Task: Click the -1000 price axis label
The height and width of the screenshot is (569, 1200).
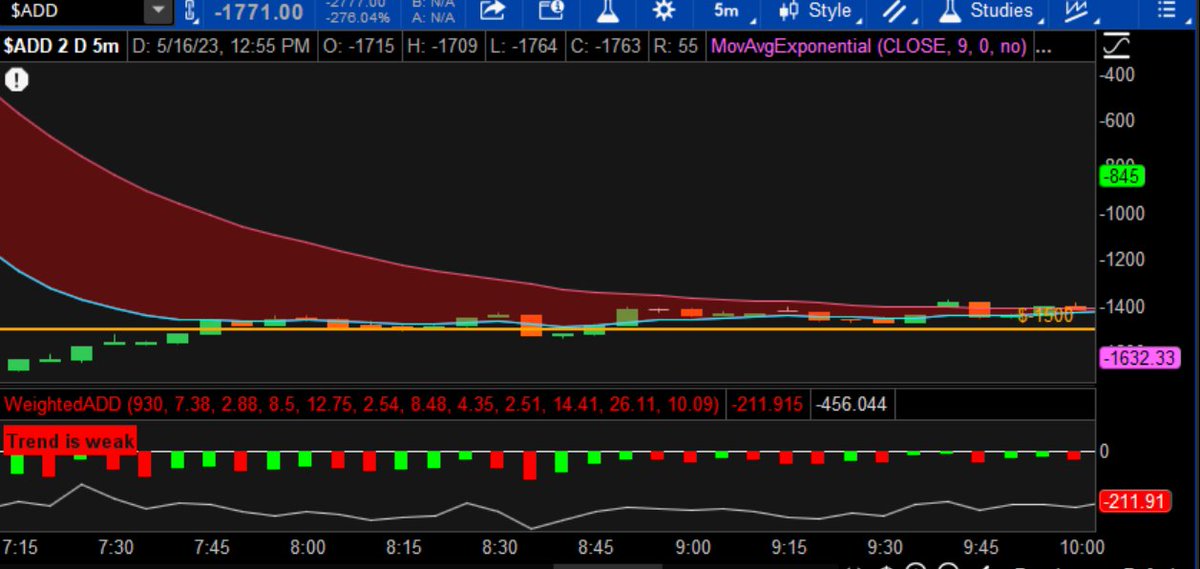Action: click(x=1124, y=213)
